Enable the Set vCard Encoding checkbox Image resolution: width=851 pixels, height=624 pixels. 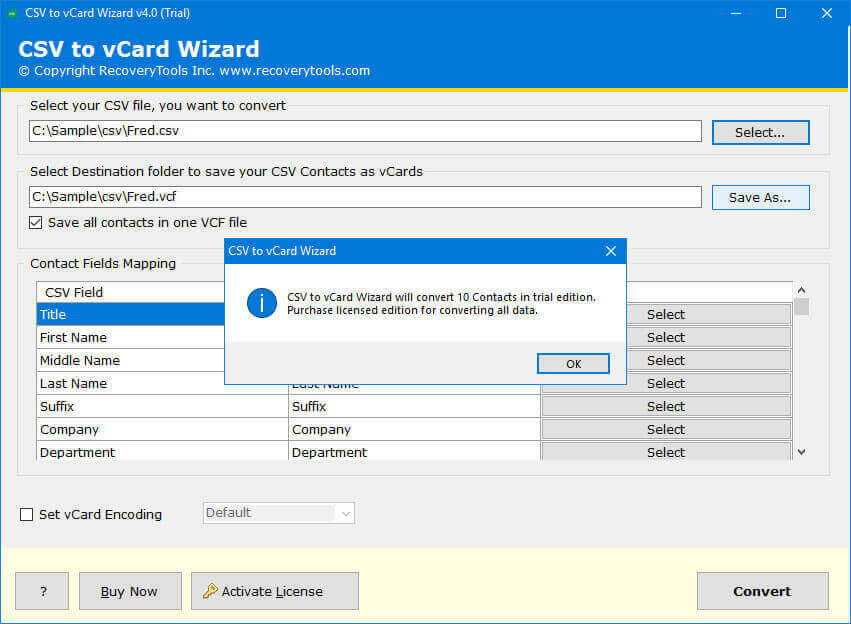click(27, 514)
